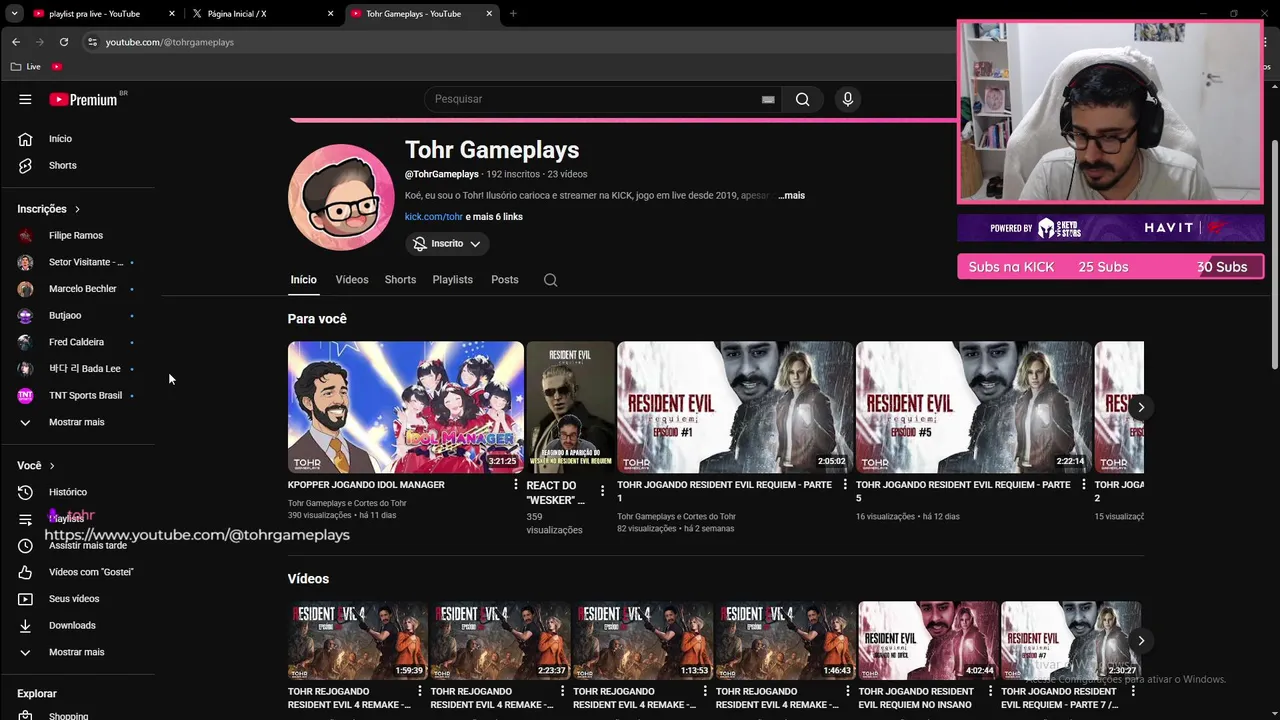Screen dimensions: 1280x720
Task: Switch to the Shorts channel tab
Action: [x=400, y=280]
